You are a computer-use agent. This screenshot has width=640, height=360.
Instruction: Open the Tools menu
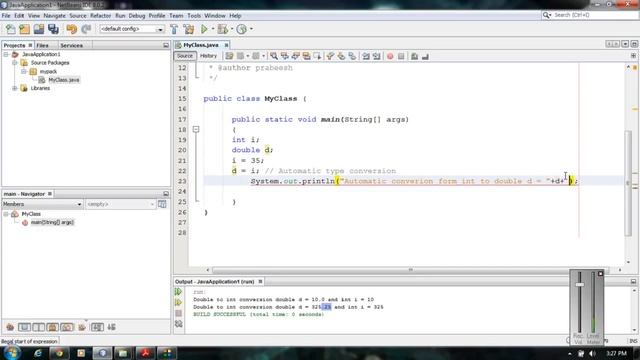(x=194, y=16)
